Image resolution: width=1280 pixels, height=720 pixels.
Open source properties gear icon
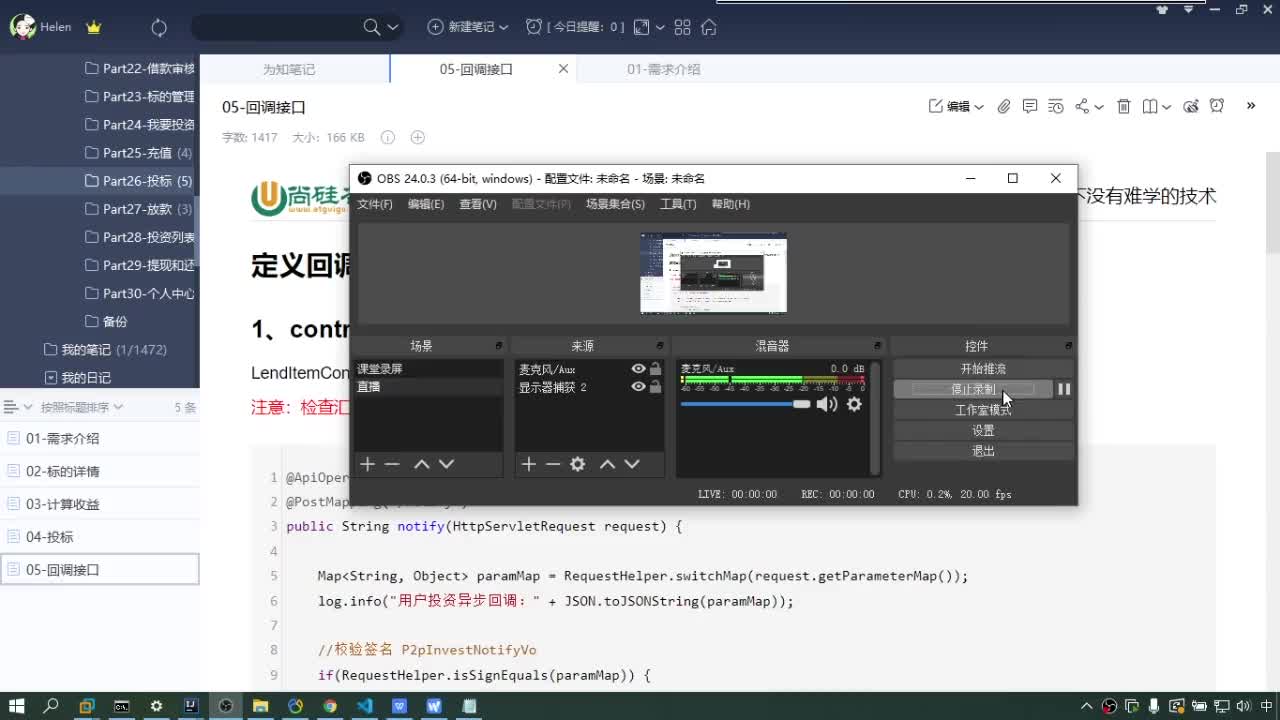[578, 464]
